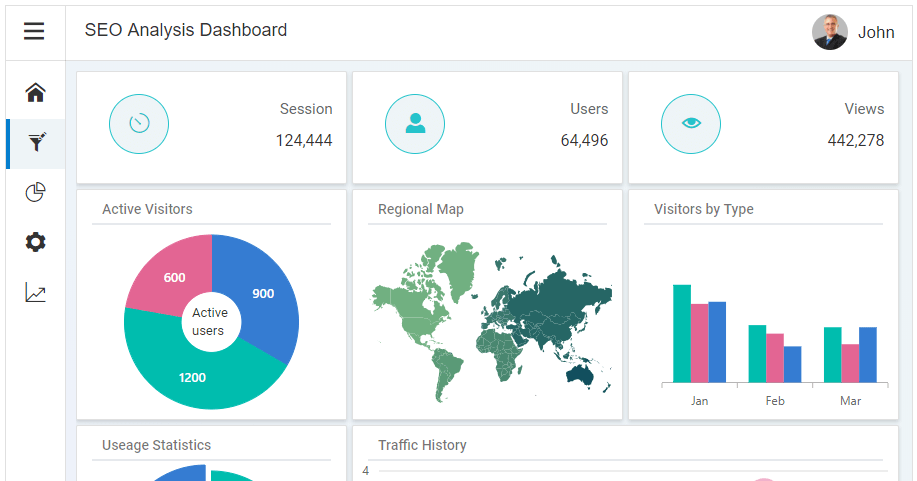Click the Views card label

[864, 109]
